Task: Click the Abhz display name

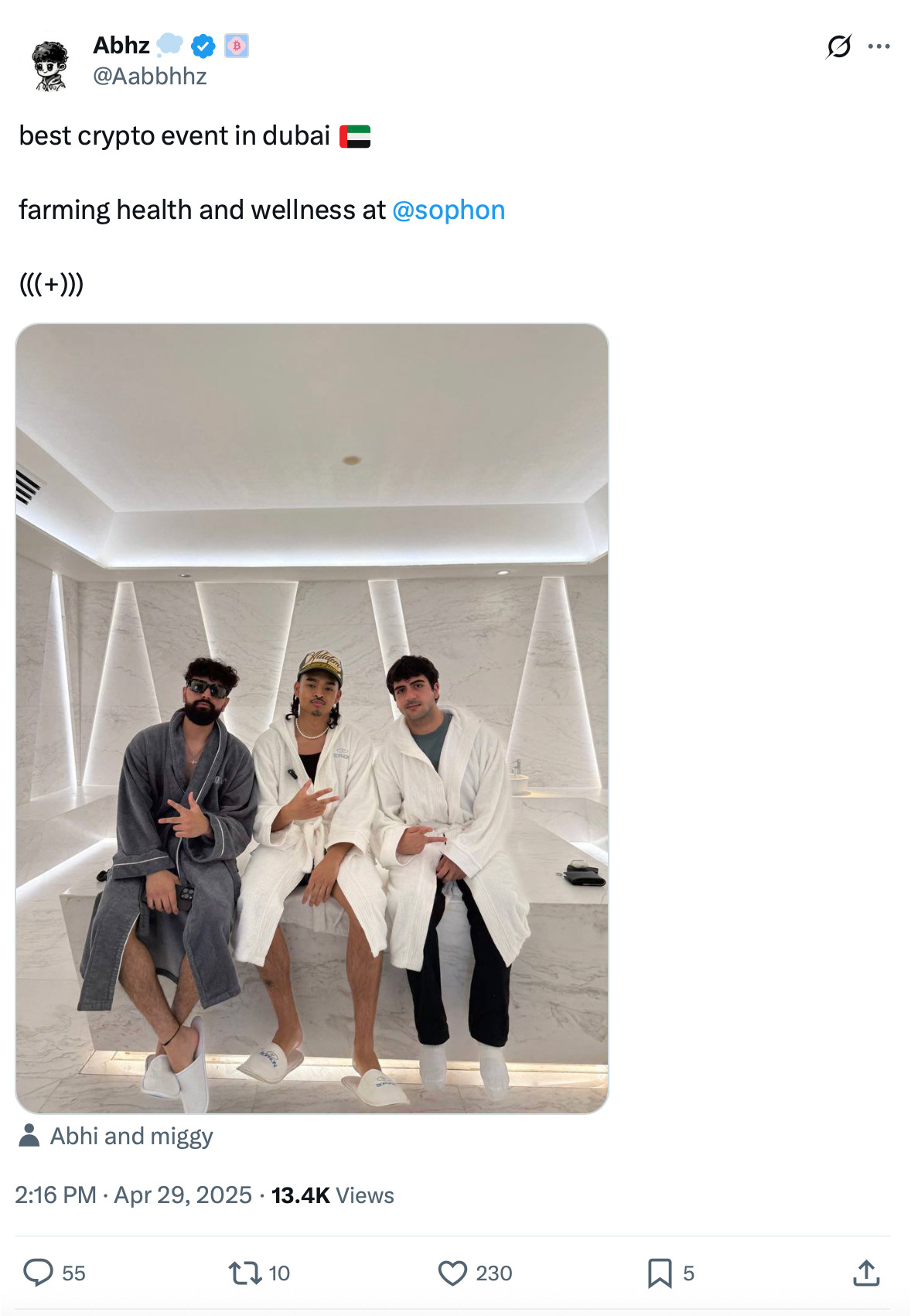Action: click(121, 45)
